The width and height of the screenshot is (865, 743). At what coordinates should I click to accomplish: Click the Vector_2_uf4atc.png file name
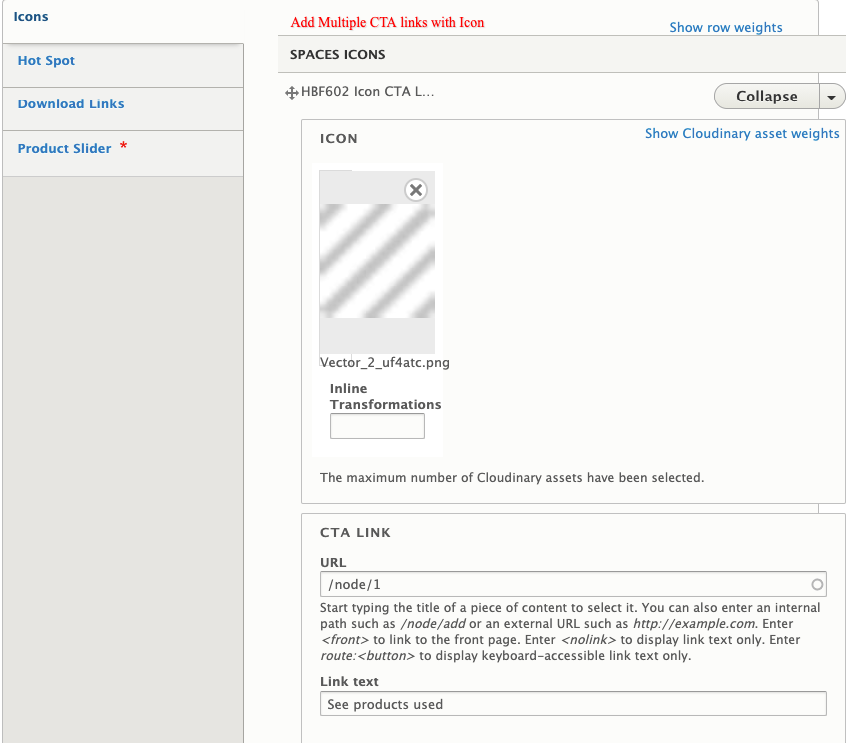click(x=385, y=362)
